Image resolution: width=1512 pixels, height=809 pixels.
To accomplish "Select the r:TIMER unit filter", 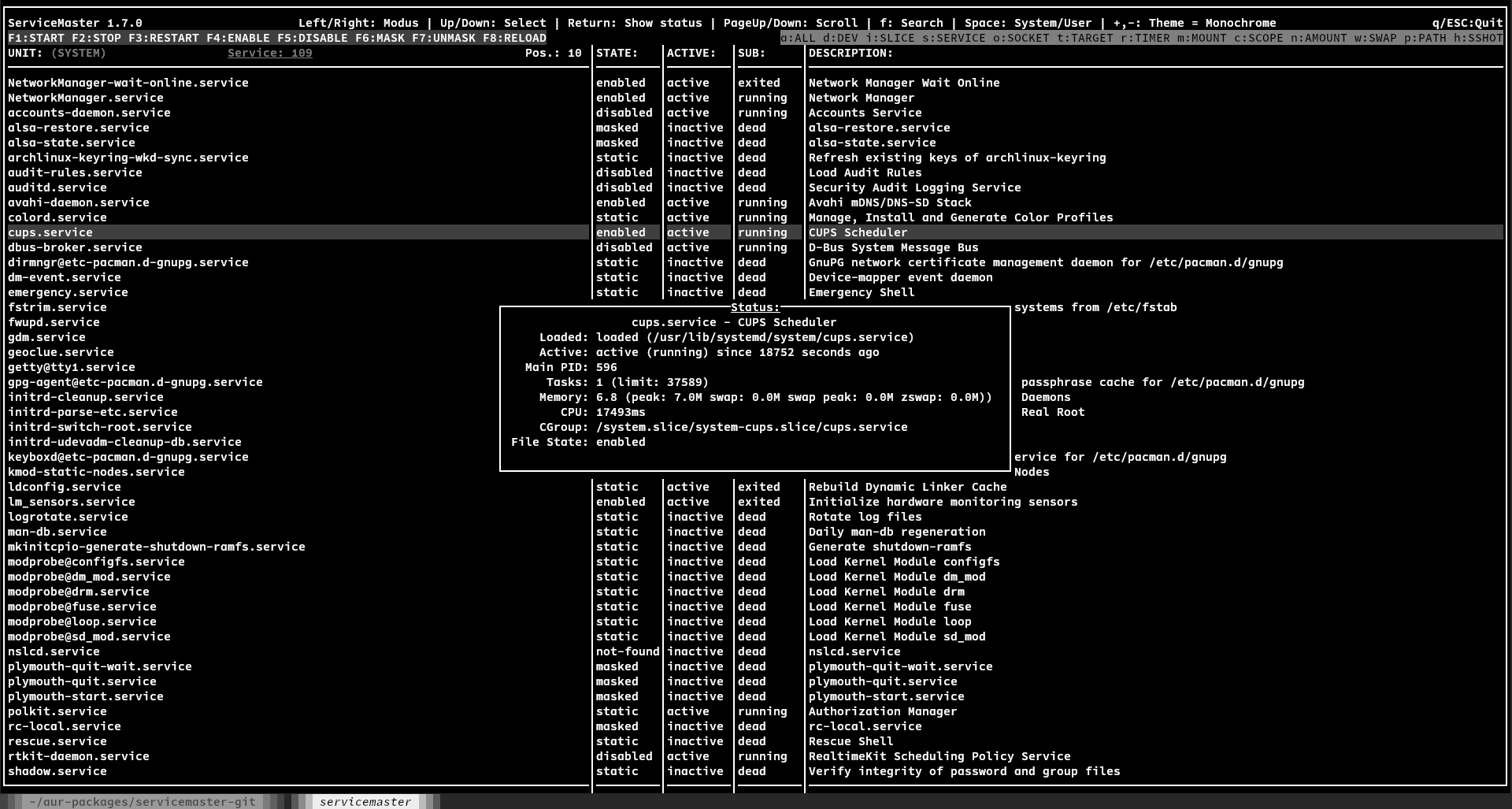I will pos(1146,38).
